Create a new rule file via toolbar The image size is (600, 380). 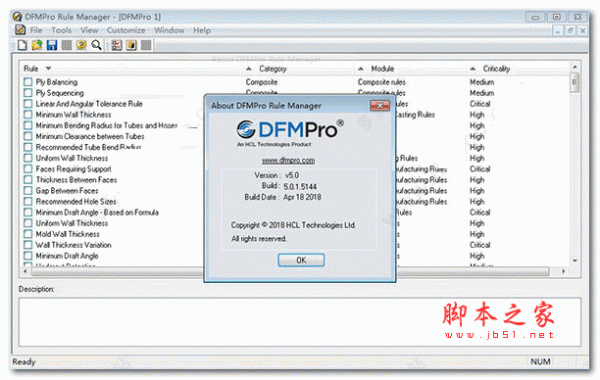22,45
